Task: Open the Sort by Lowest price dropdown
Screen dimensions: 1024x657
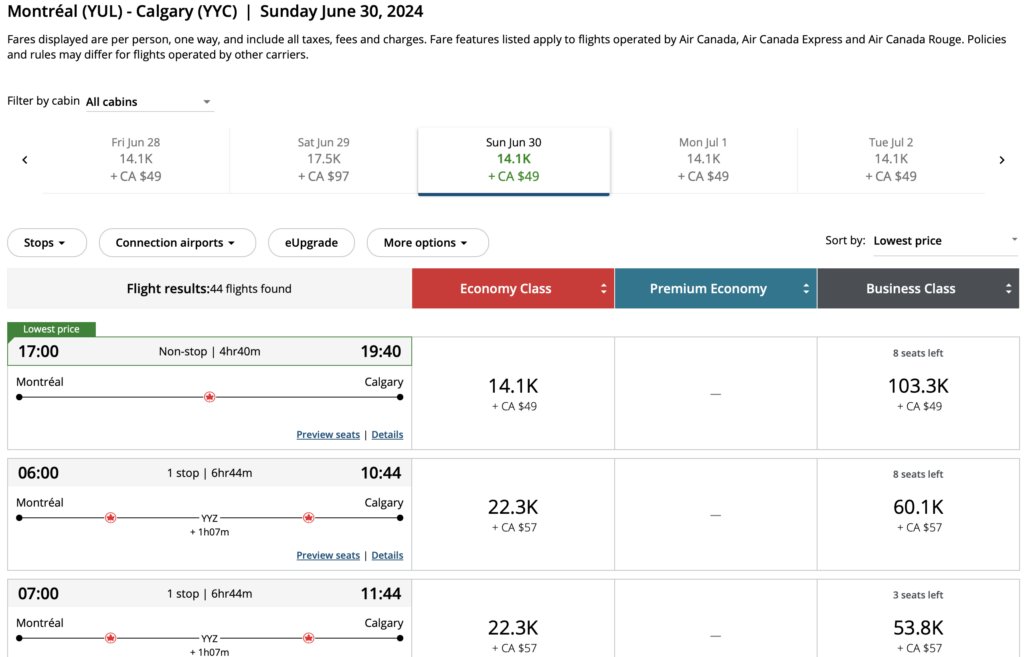Action: point(944,241)
